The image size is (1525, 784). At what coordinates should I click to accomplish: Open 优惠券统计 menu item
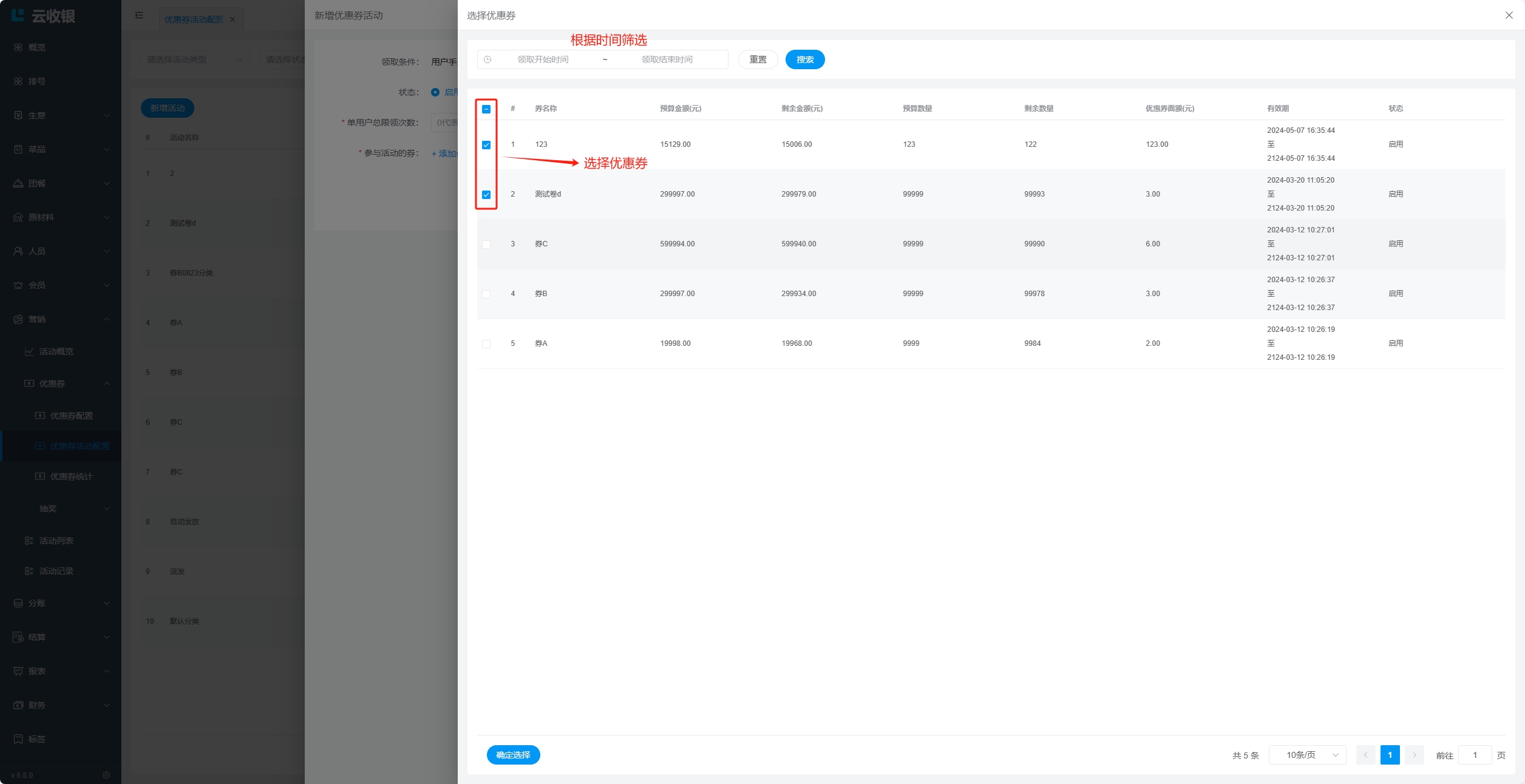71,476
